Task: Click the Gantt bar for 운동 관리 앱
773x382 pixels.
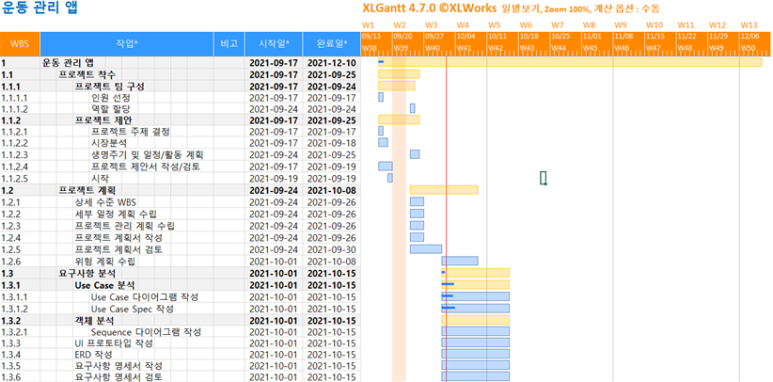Action: coord(570,63)
